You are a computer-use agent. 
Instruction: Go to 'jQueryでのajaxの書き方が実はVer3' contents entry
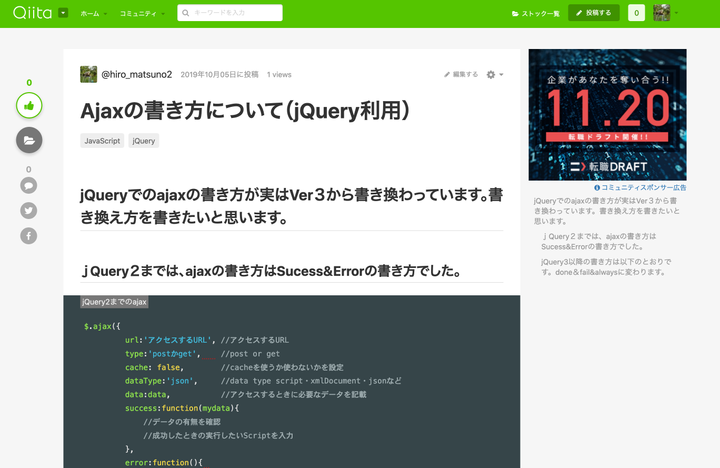(607, 211)
